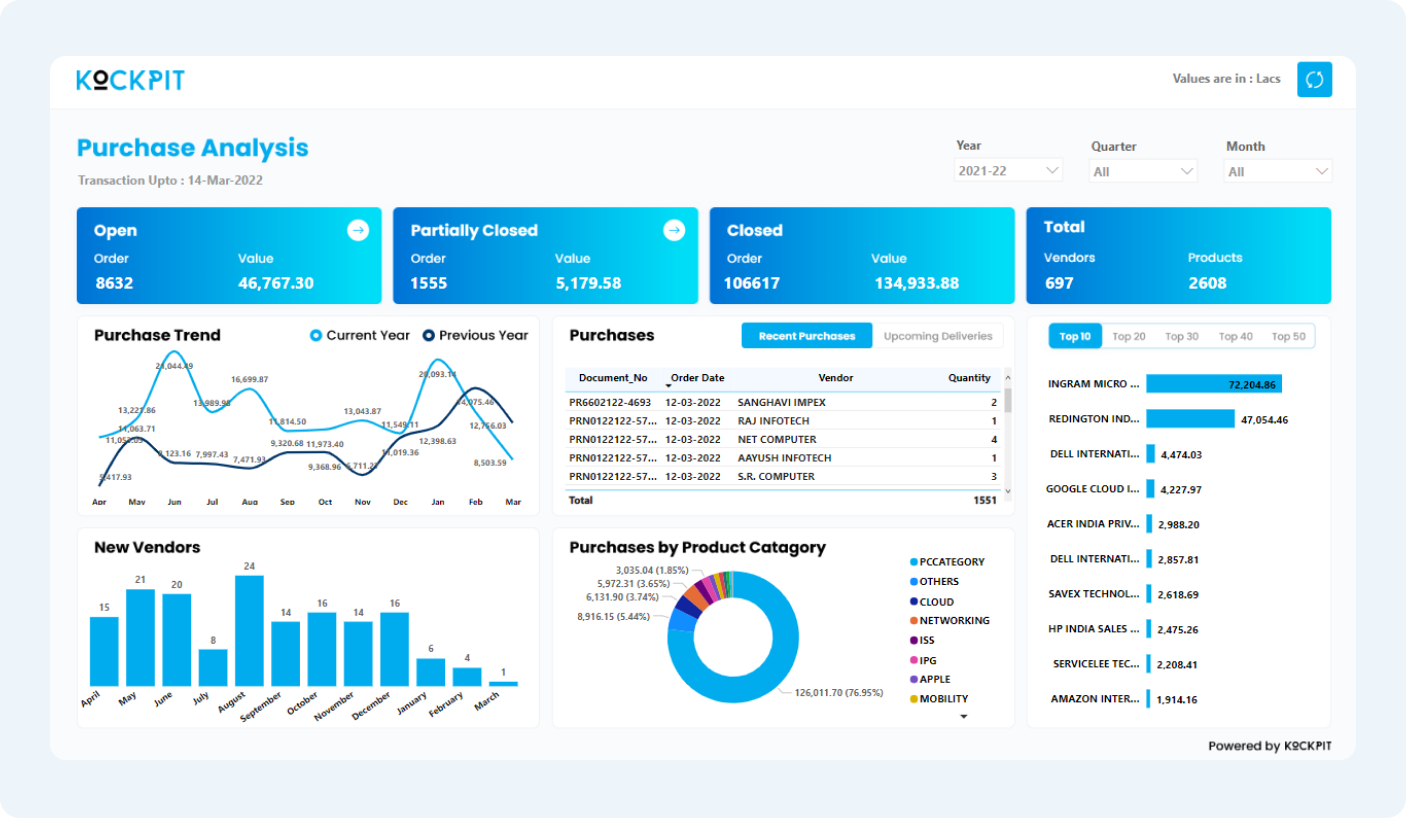Click the Document_No column header
The width and height of the screenshot is (1406, 818).
613,378
